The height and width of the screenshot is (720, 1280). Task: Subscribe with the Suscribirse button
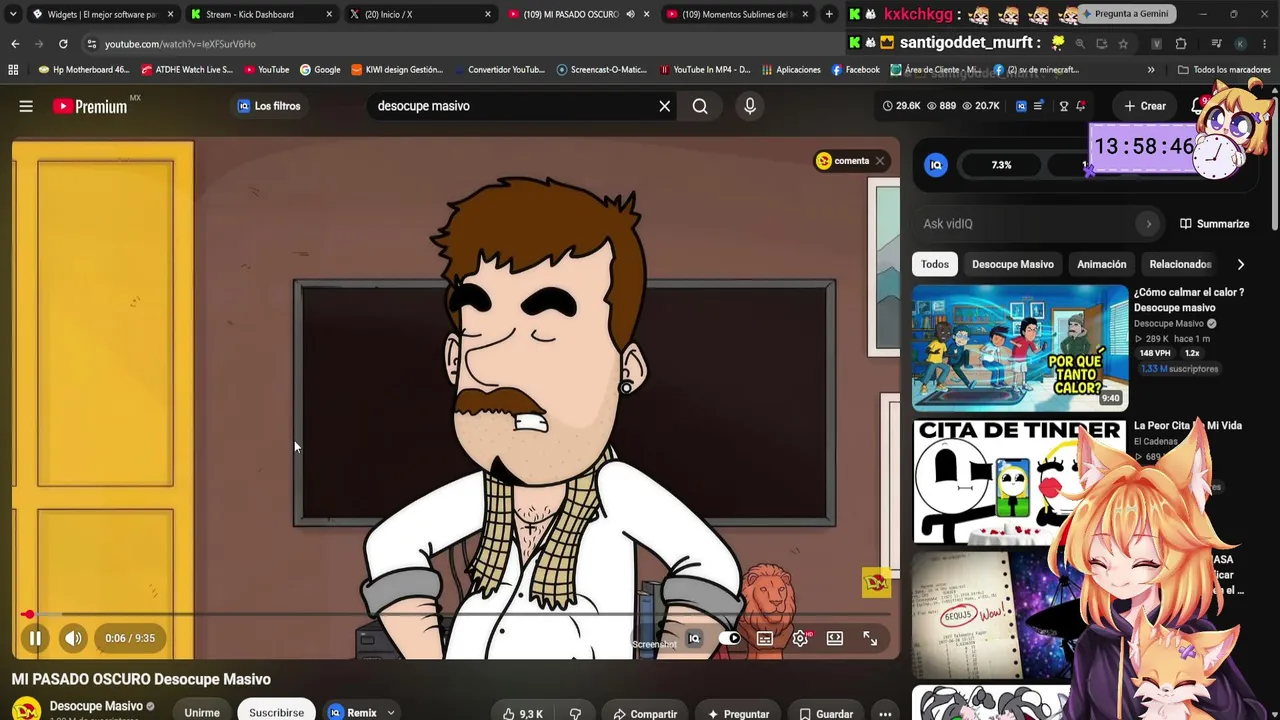(x=276, y=712)
